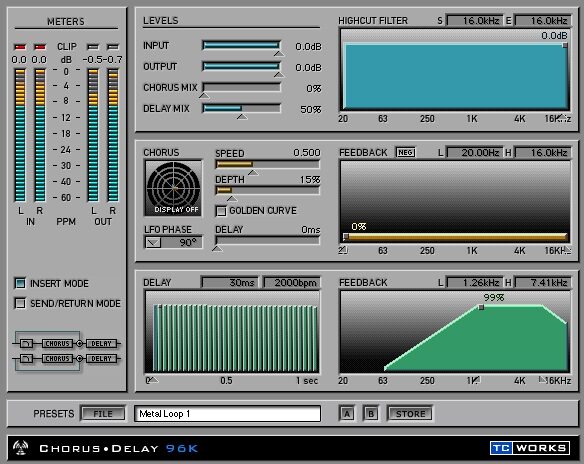Click the DEPTH 15% value

(x=310, y=180)
